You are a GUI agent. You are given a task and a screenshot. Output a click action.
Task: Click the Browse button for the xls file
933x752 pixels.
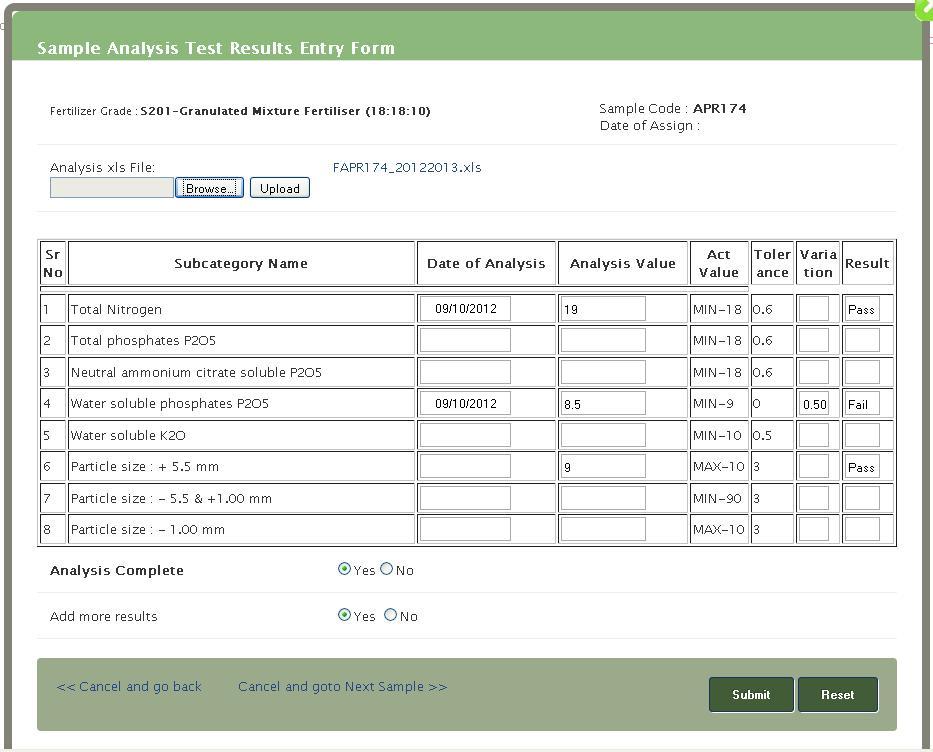coord(209,188)
